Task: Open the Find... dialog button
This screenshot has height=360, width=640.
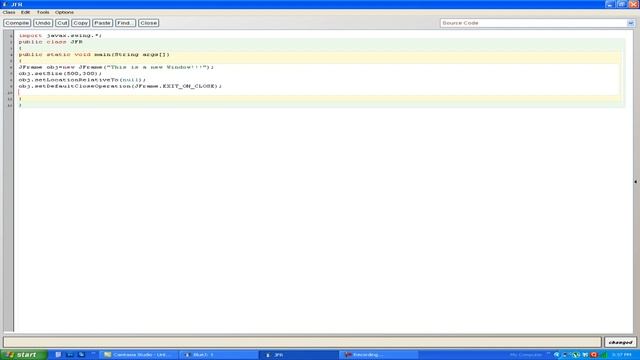Action: click(x=125, y=23)
